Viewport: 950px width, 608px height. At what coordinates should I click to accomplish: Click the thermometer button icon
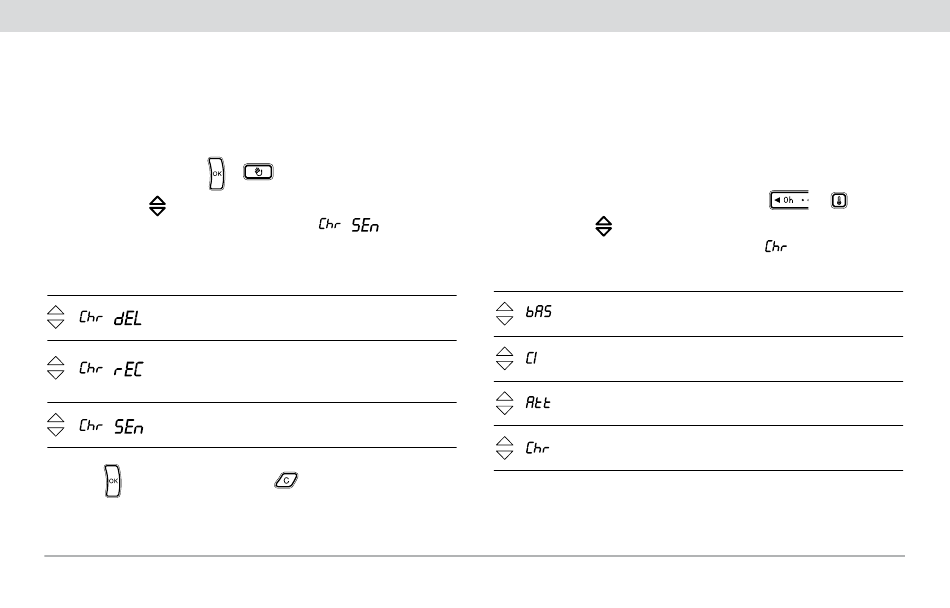coord(838,200)
